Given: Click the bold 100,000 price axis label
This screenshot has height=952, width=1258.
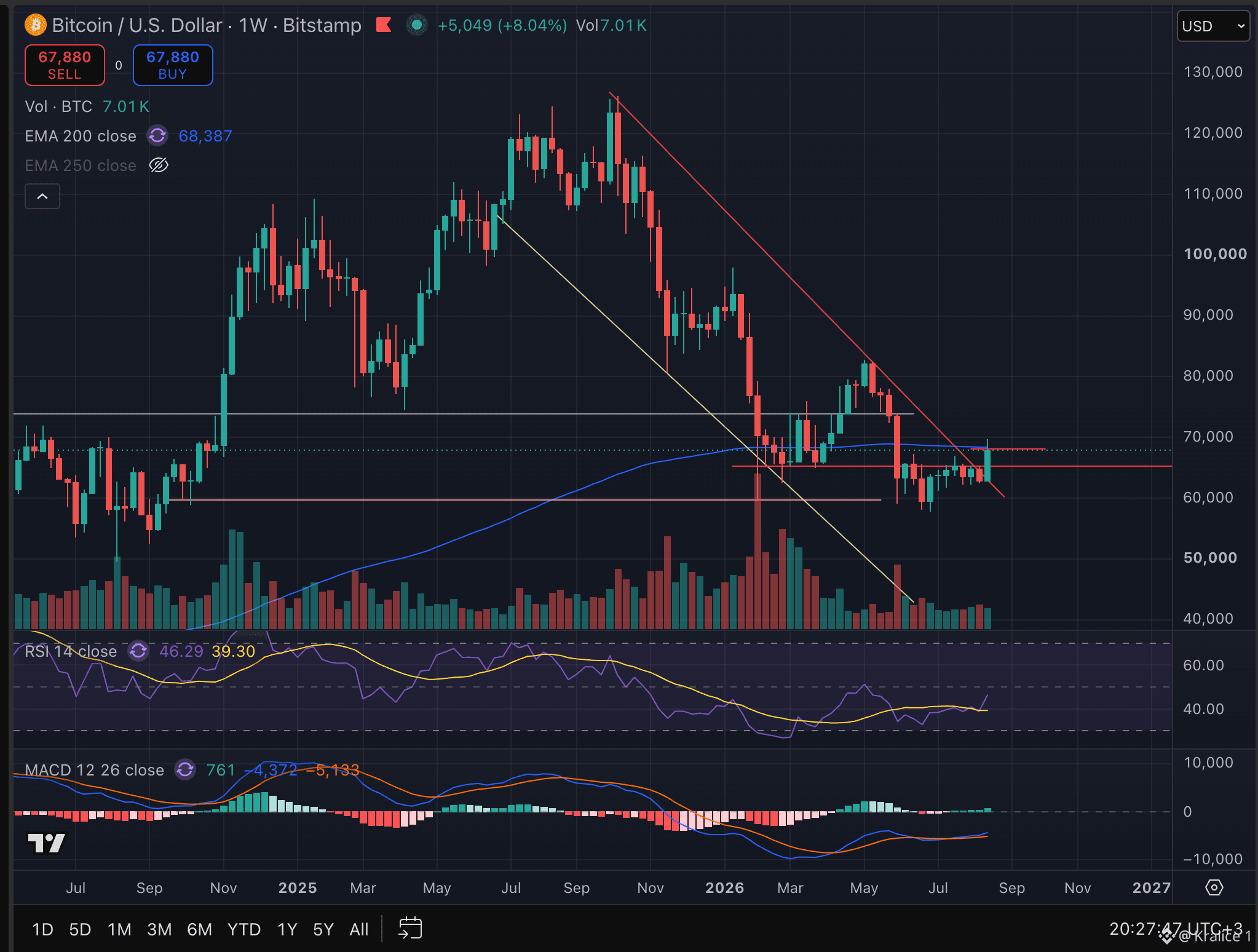Looking at the screenshot, I should coord(1215,254).
